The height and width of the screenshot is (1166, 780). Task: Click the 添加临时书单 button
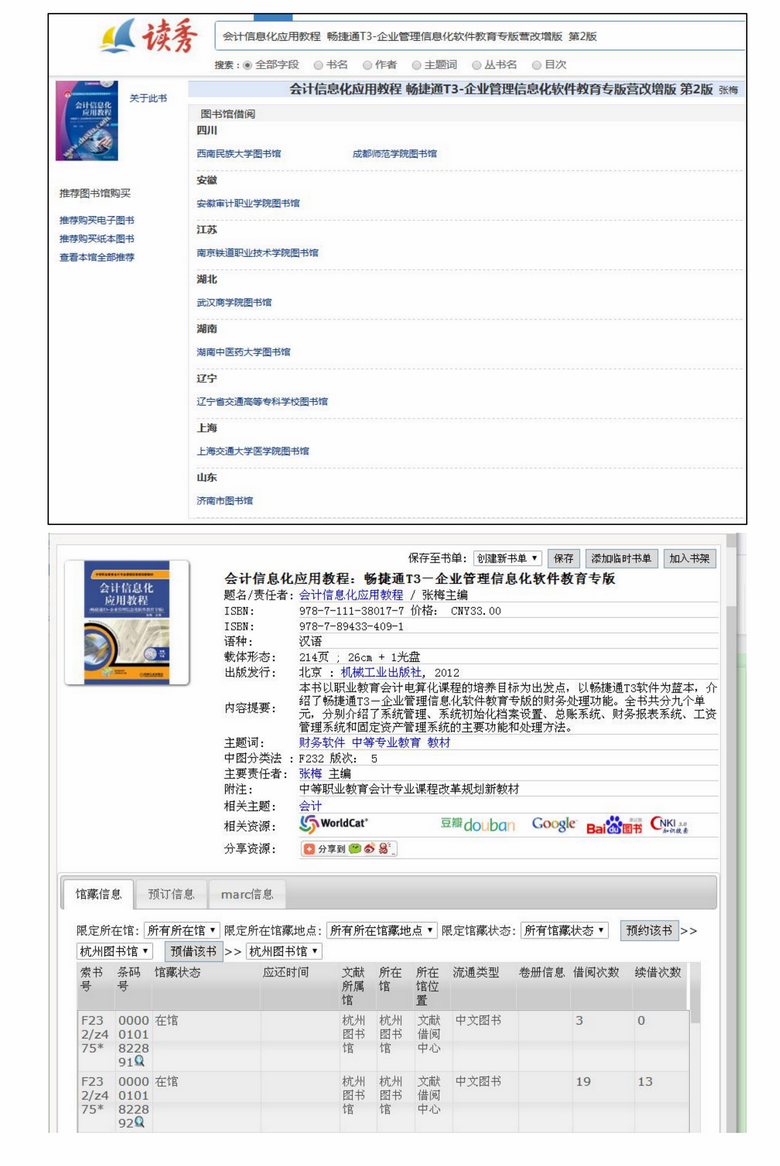[621, 558]
